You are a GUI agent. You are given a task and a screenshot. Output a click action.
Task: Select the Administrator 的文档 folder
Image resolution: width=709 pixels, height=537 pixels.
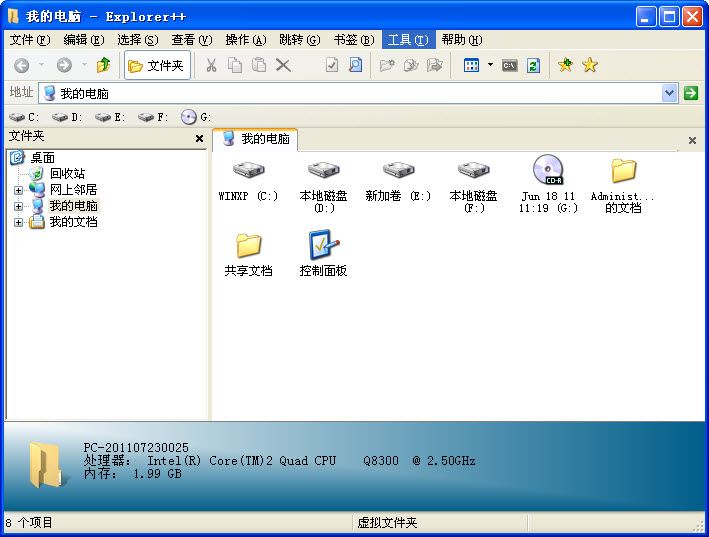tap(623, 170)
